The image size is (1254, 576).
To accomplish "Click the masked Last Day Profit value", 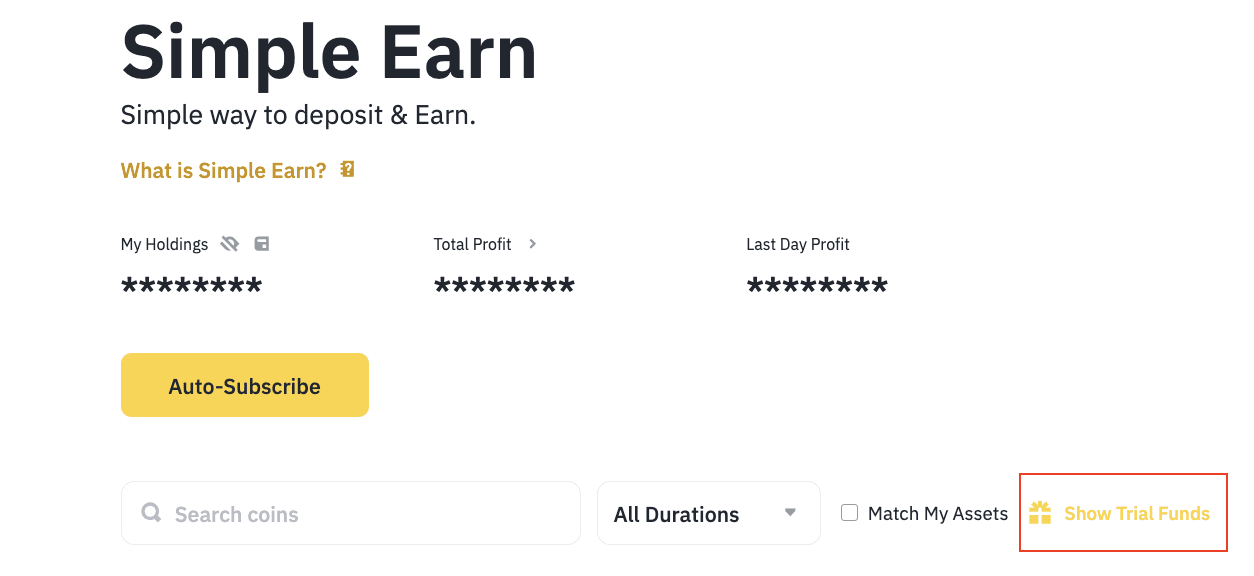I will (x=817, y=287).
